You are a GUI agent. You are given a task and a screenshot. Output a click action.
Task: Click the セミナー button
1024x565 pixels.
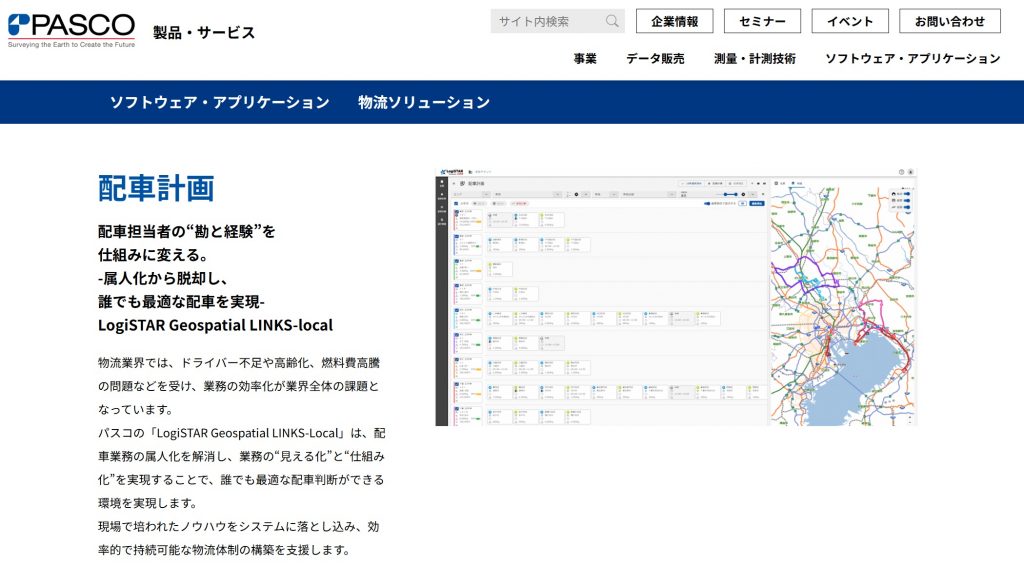tap(762, 21)
